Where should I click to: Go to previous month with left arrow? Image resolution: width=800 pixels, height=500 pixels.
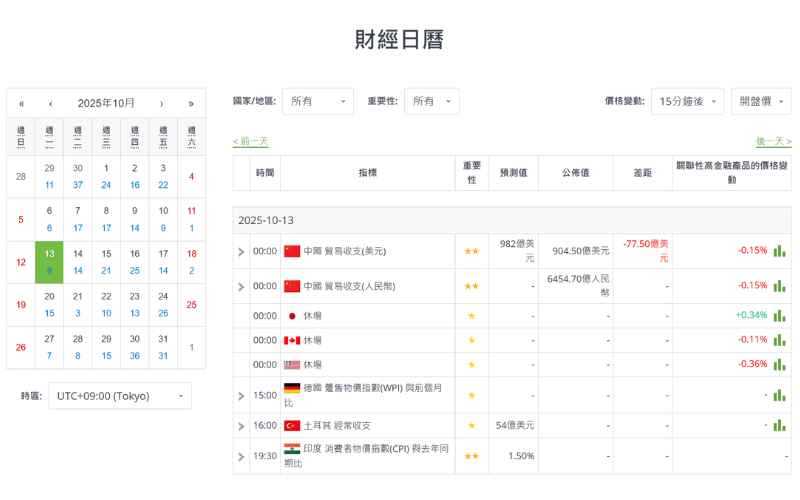[50, 103]
